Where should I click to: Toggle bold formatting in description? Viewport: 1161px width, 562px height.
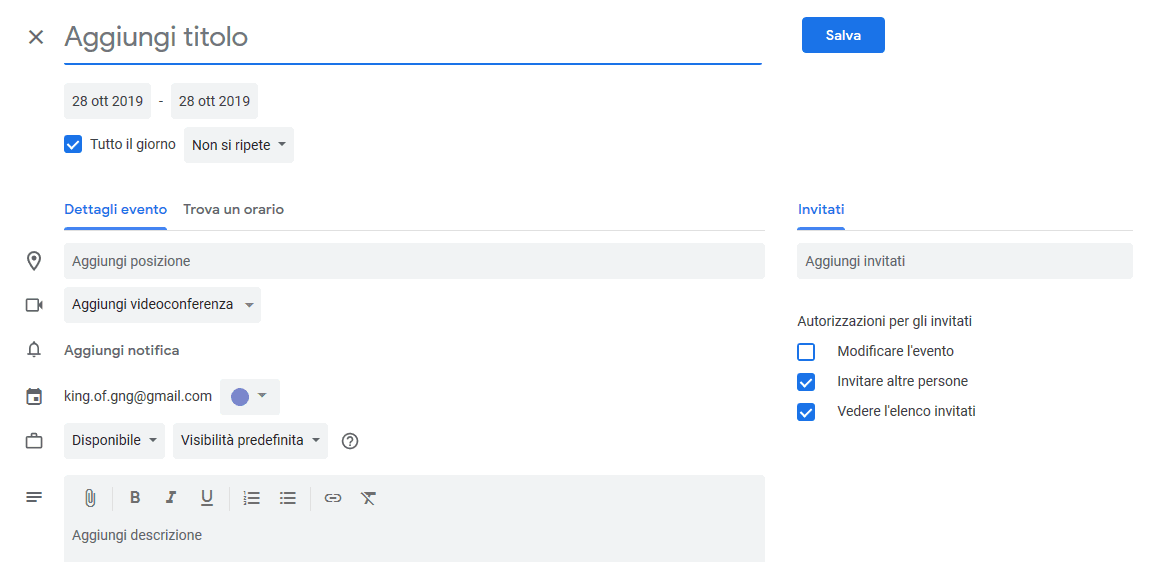[x=135, y=498]
